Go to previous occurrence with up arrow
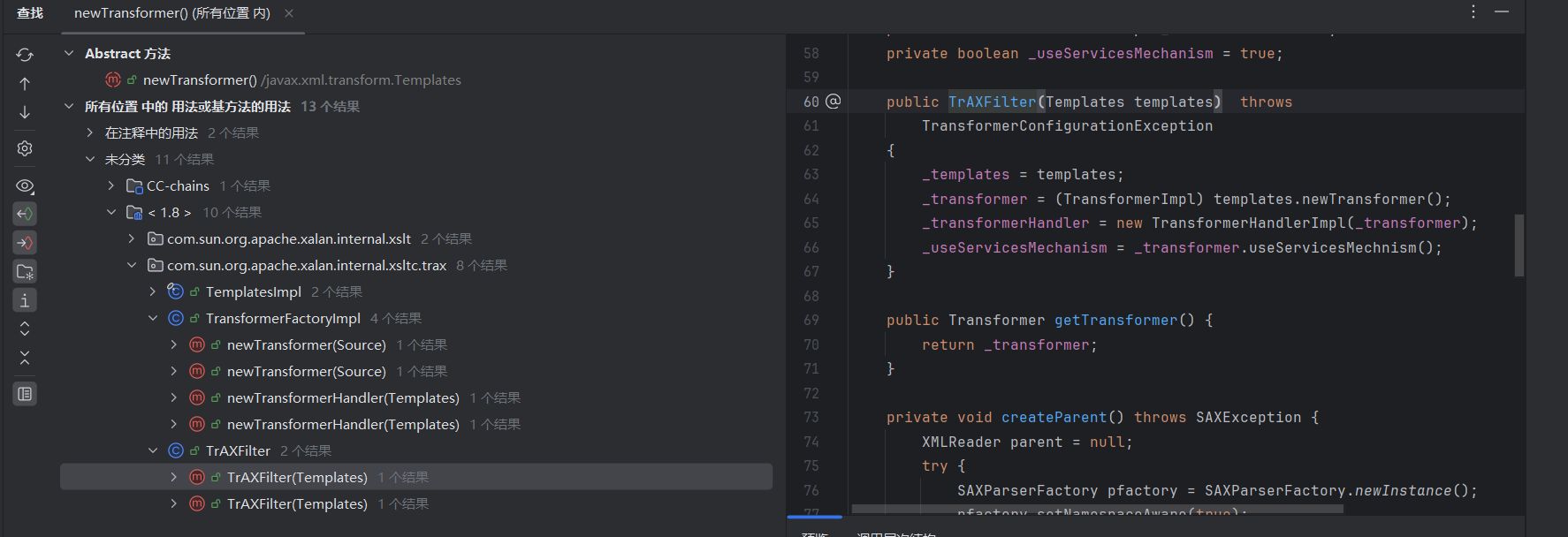Image resolution: width=1568 pixels, height=537 pixels. (25, 84)
